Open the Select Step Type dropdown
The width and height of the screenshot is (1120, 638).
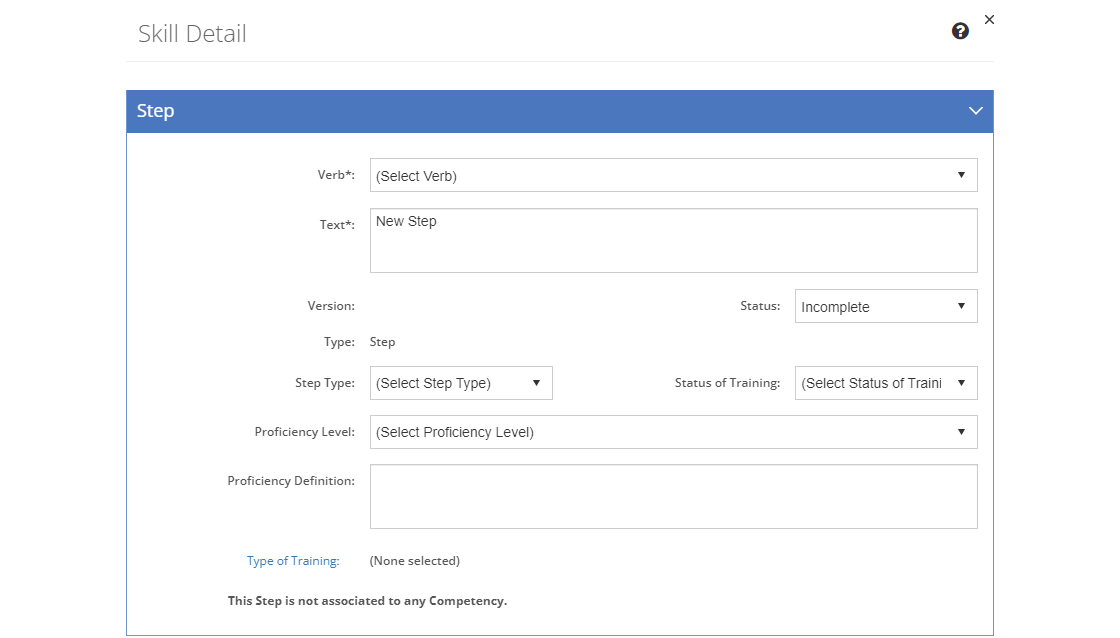(x=461, y=383)
